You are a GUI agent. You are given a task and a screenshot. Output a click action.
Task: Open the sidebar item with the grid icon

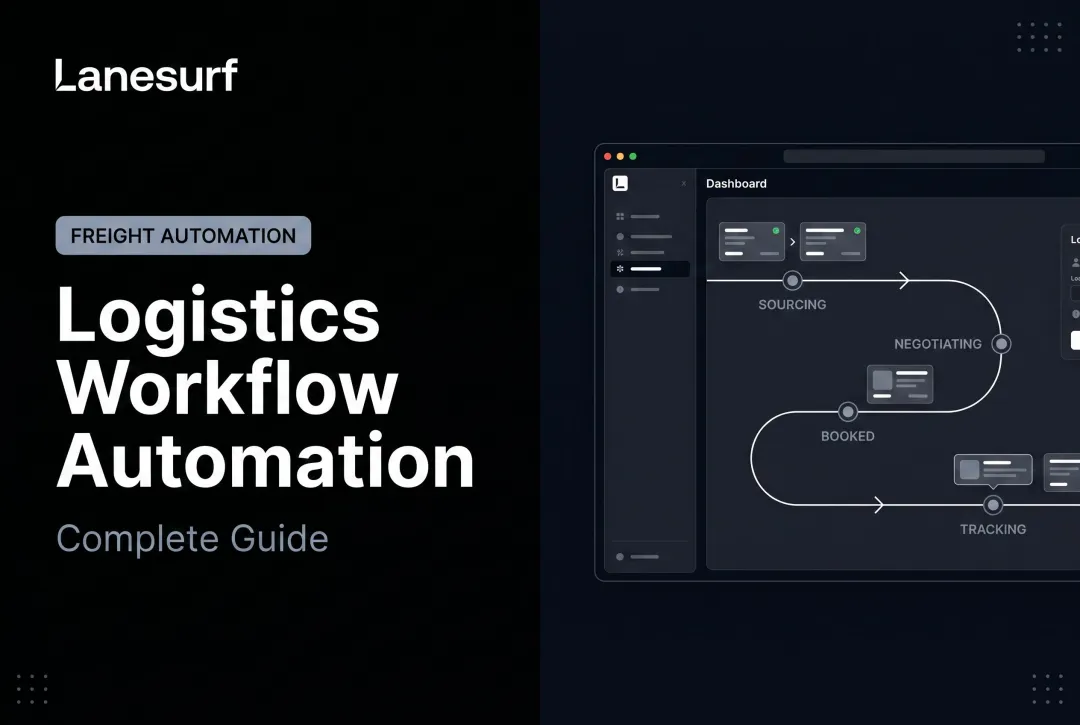tap(638, 216)
